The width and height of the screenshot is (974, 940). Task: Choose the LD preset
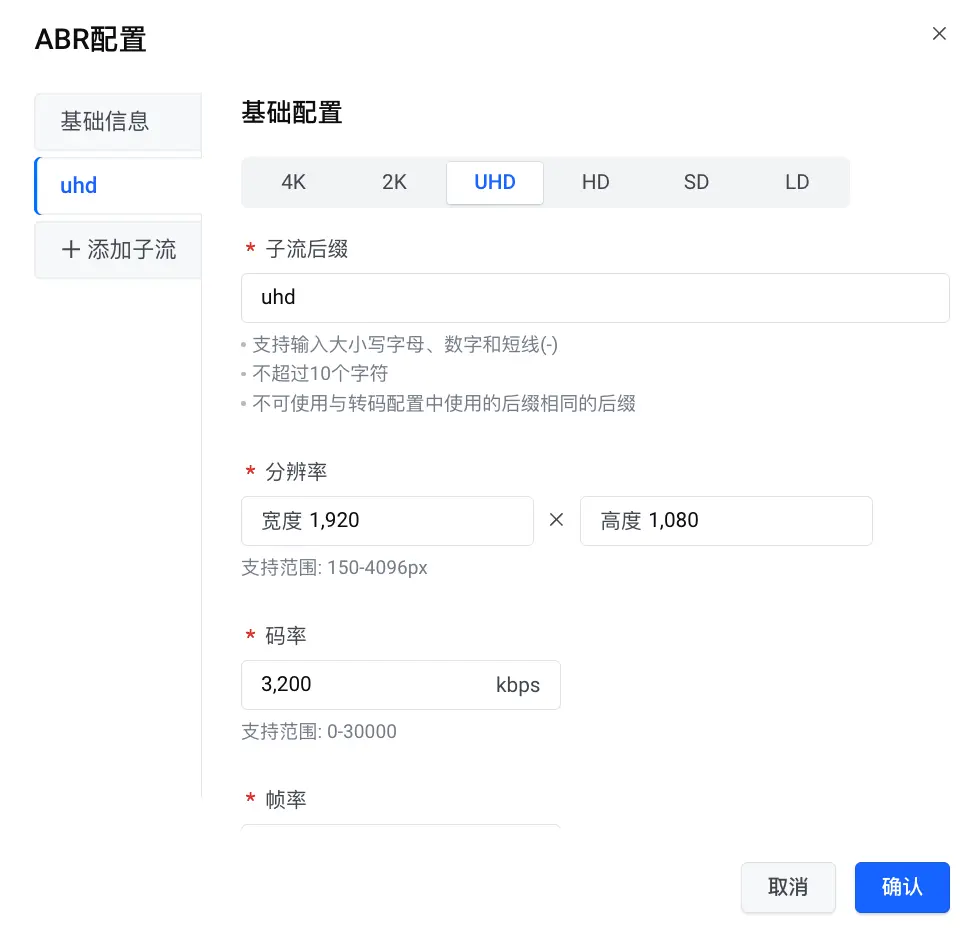tap(796, 182)
